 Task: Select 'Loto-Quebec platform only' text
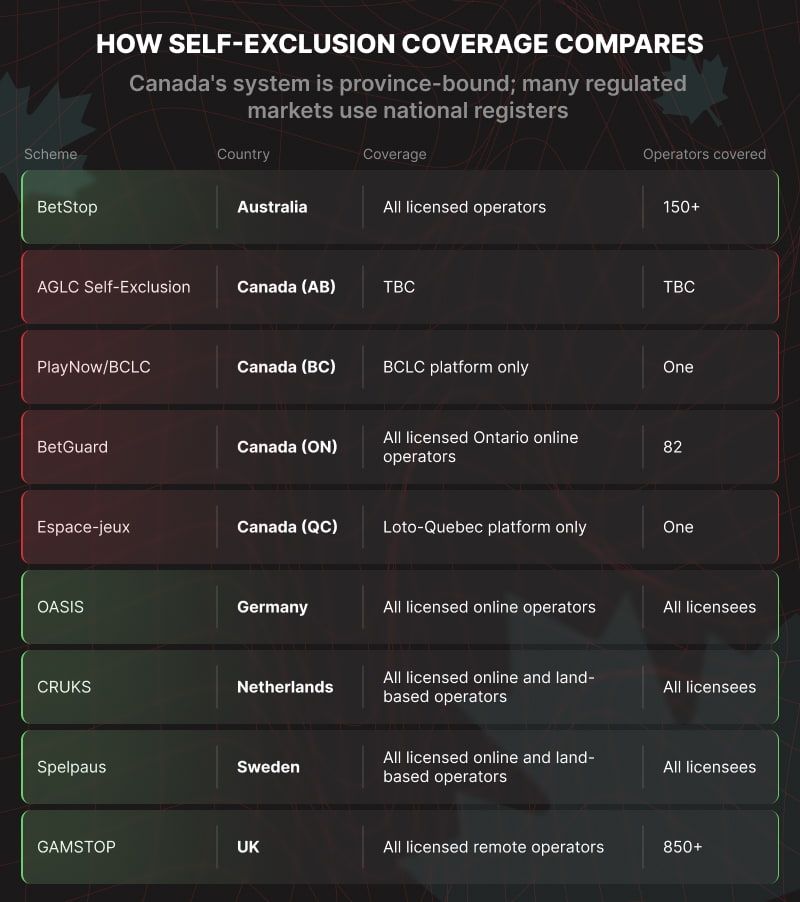[485, 527]
